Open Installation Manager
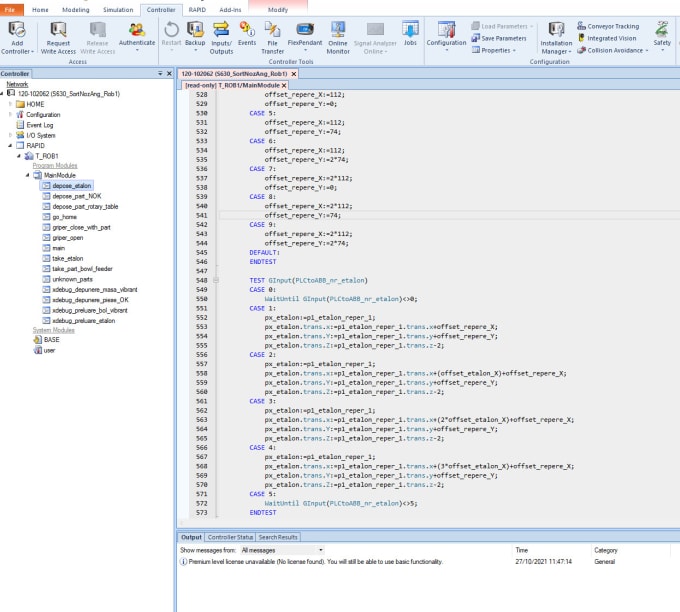680x612 pixels. click(x=556, y=37)
